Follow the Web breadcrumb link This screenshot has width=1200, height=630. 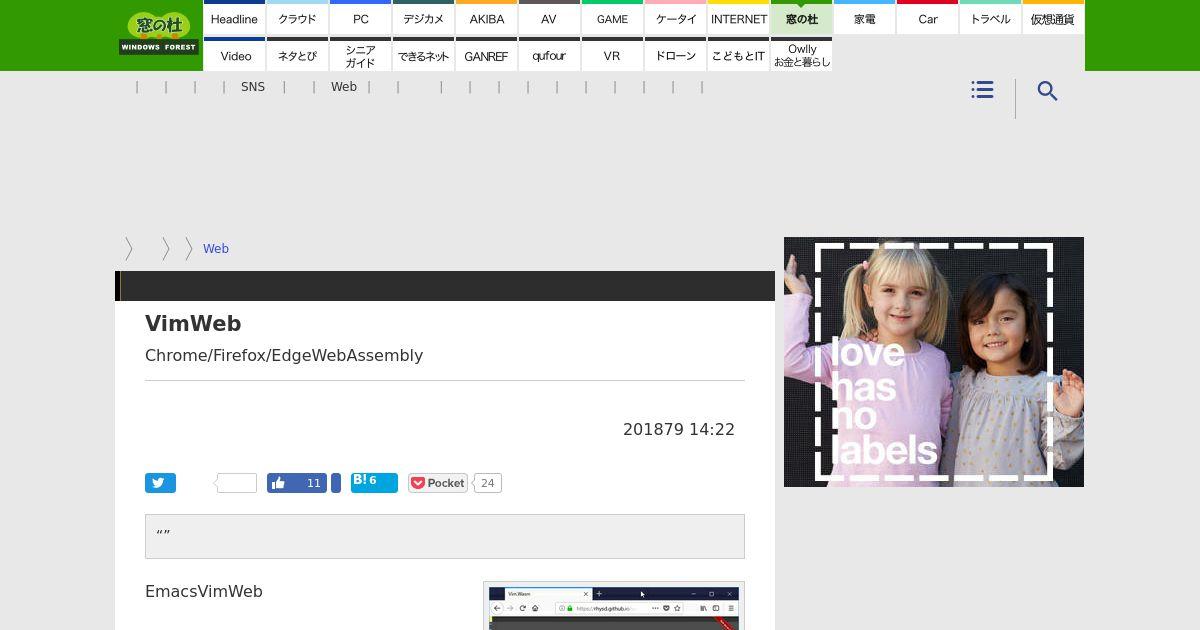click(x=216, y=249)
